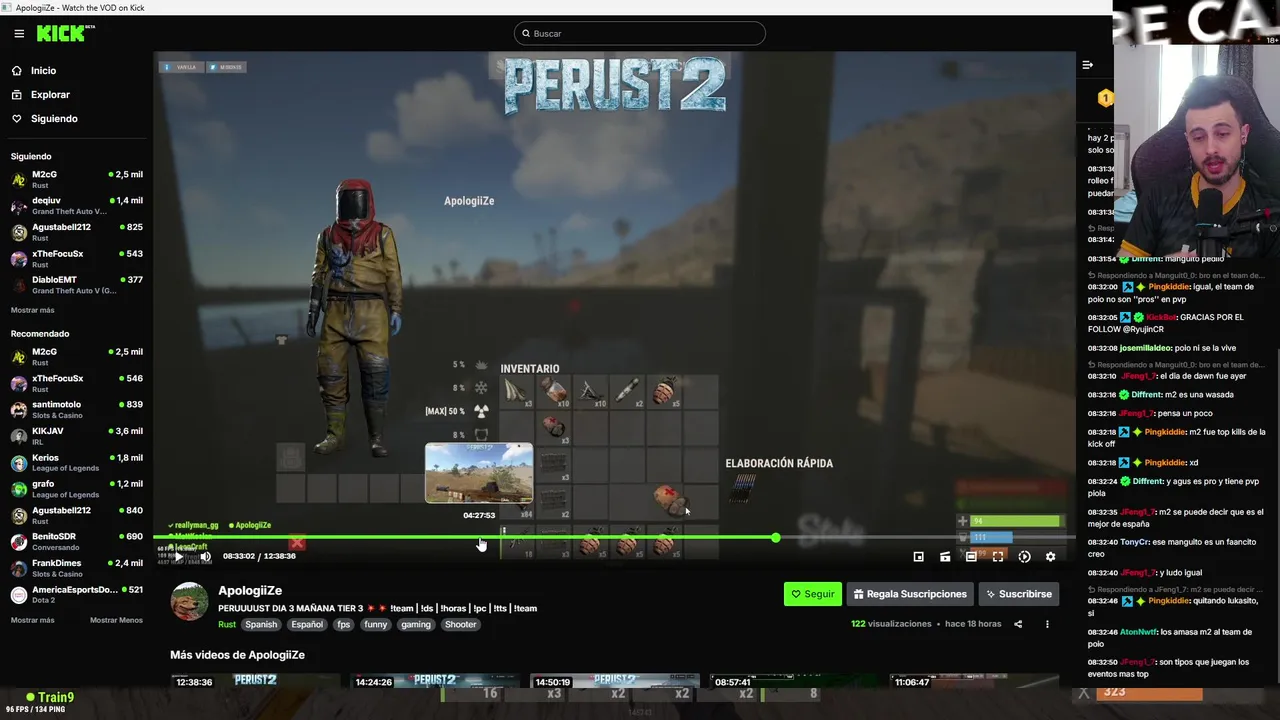
Task: Enable picture-in-picture mode in the player
Action: [x=919, y=557]
